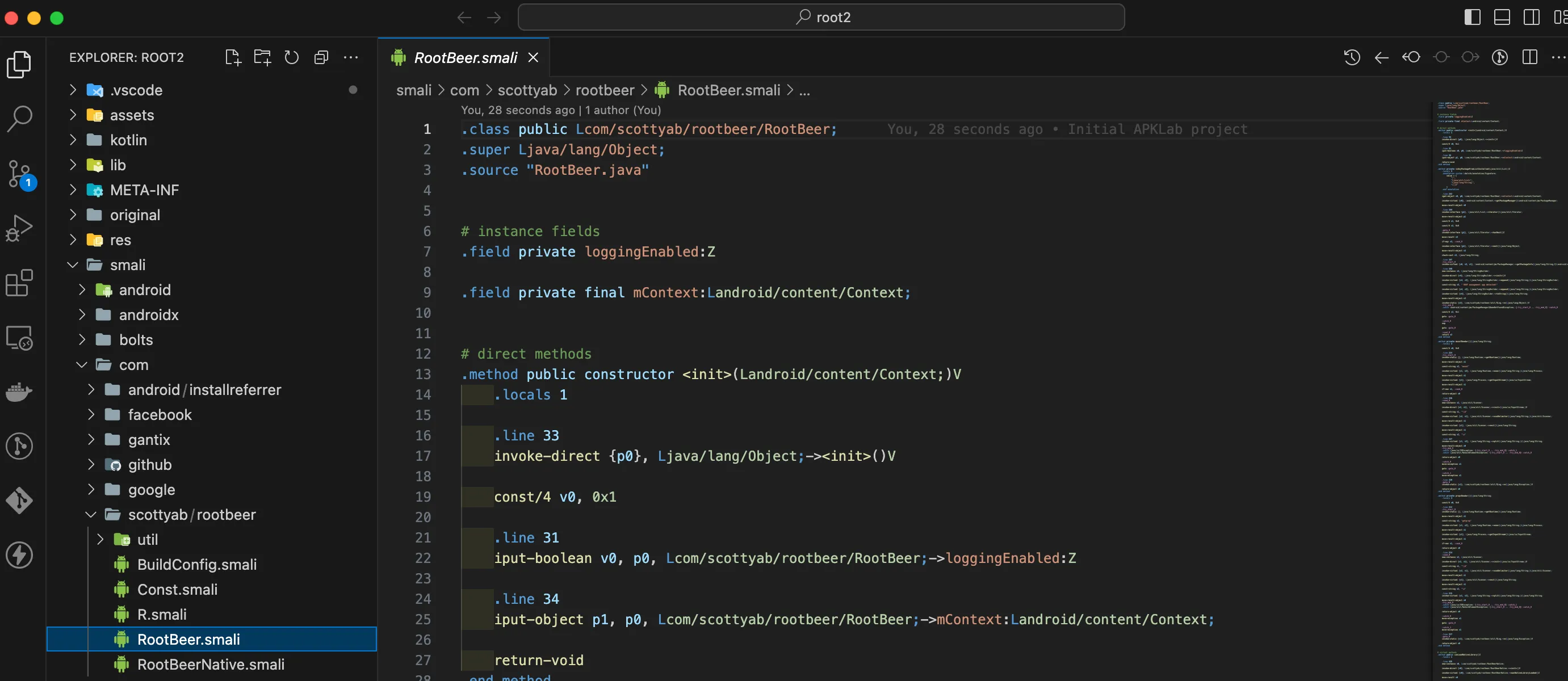Open the Docker view in activity bar
This screenshot has width=1568, height=681.
pyautogui.click(x=19, y=392)
